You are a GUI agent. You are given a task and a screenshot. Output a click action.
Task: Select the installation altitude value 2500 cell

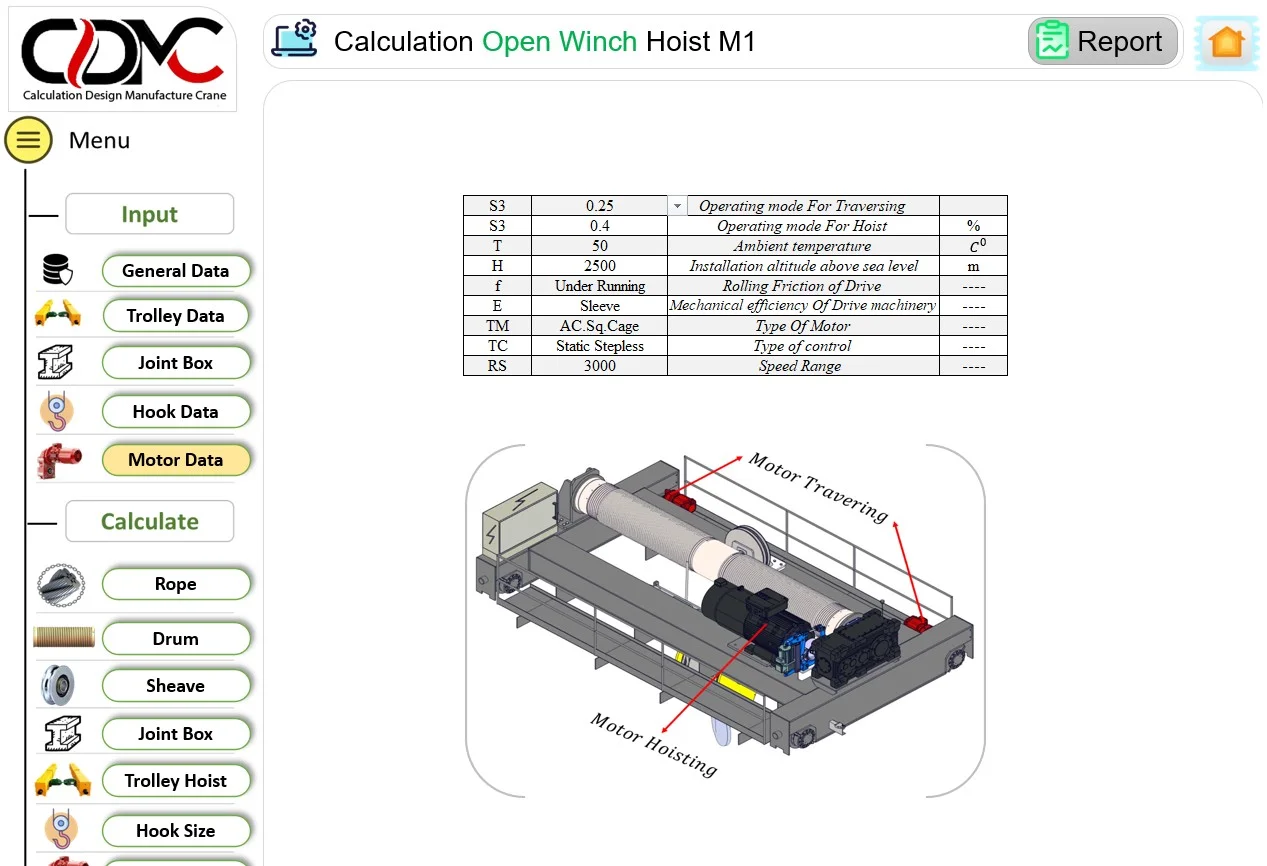tap(600, 266)
